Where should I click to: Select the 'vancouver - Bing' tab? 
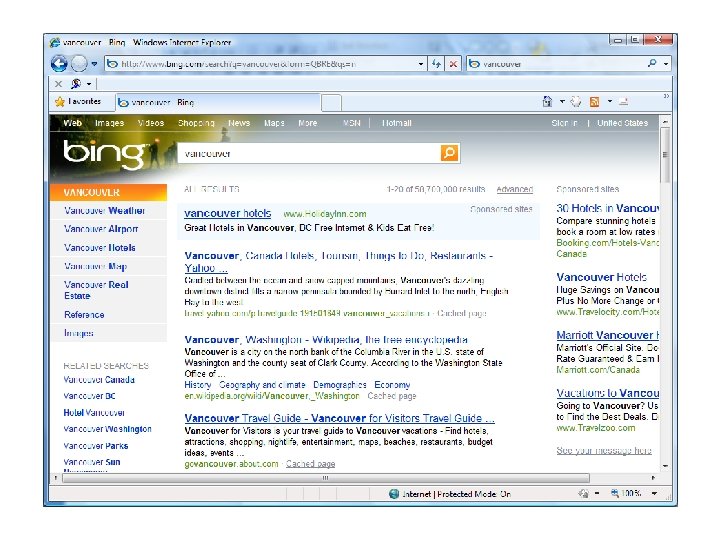coord(218,102)
